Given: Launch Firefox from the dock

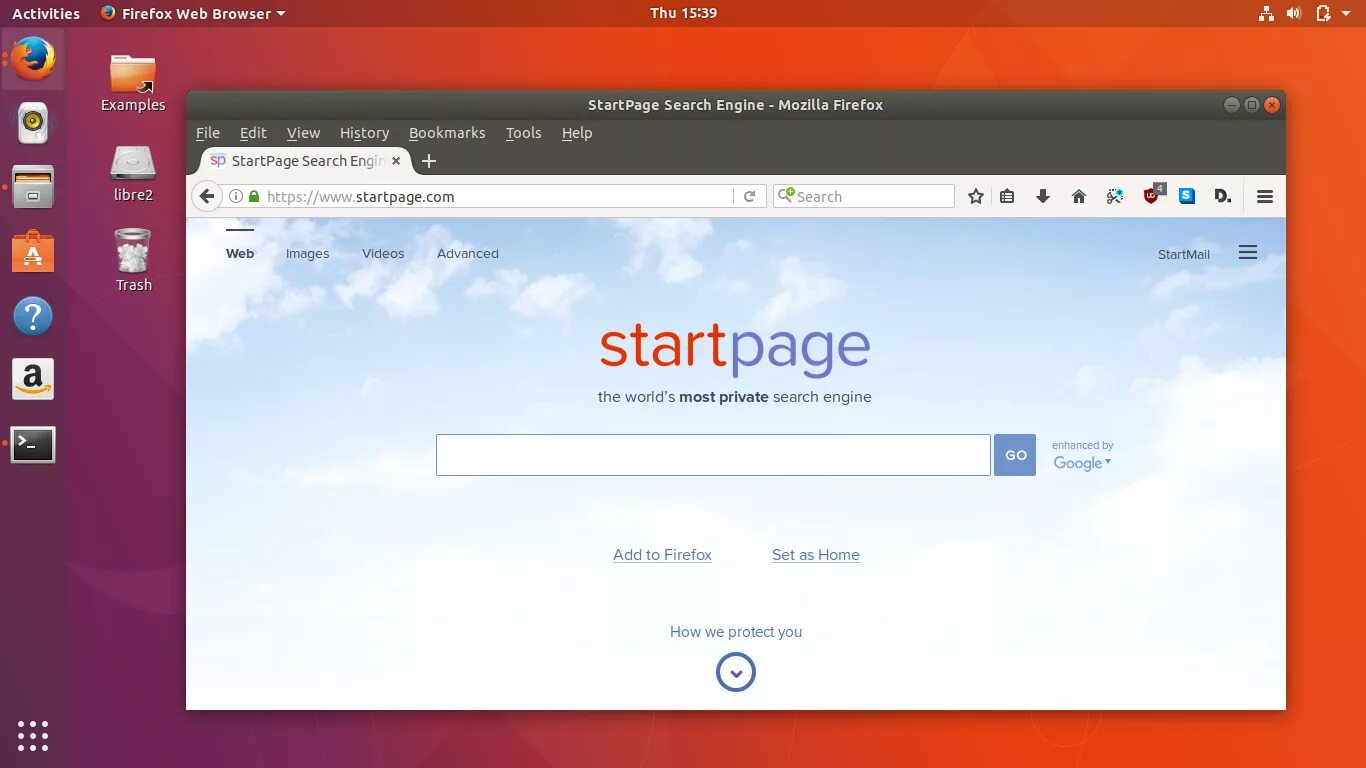Looking at the screenshot, I should pyautogui.click(x=33, y=58).
